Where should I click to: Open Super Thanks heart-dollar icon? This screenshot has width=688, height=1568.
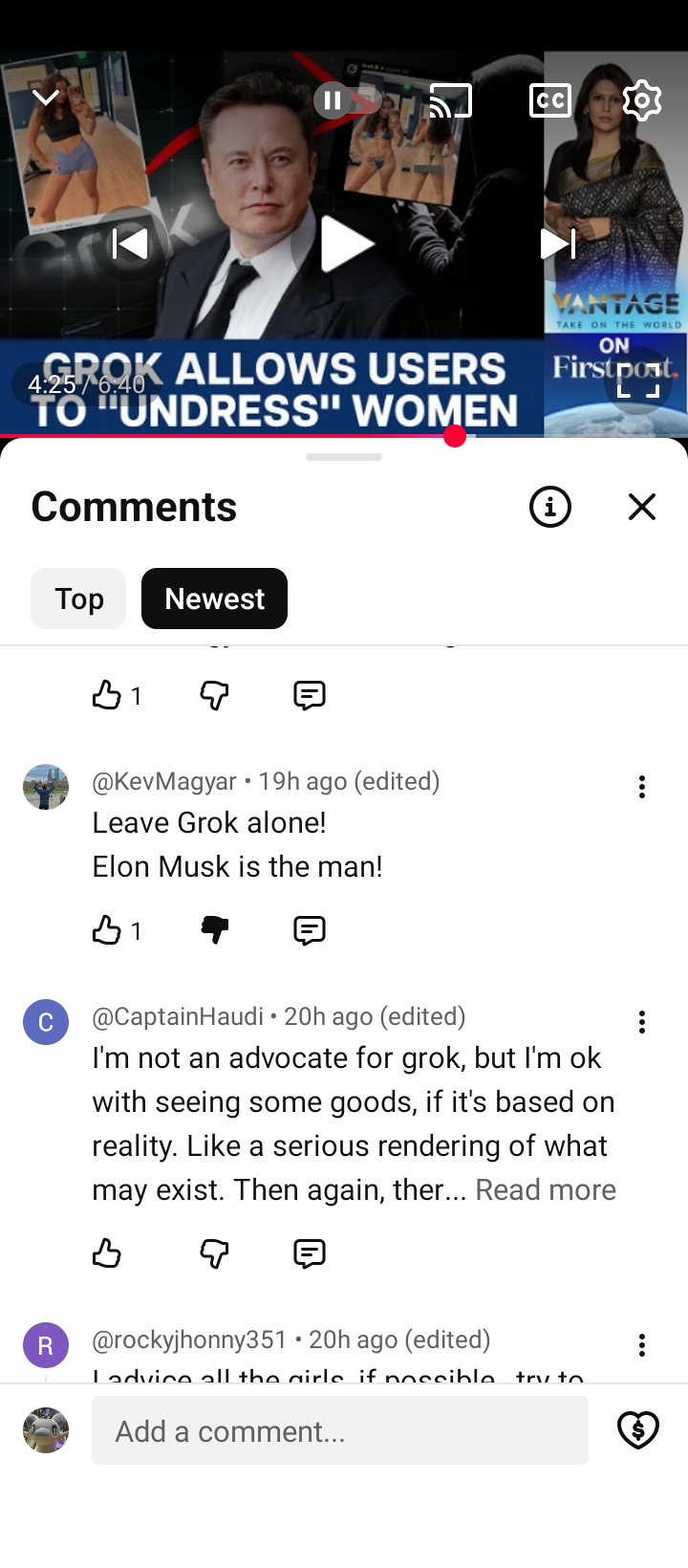coord(638,1430)
